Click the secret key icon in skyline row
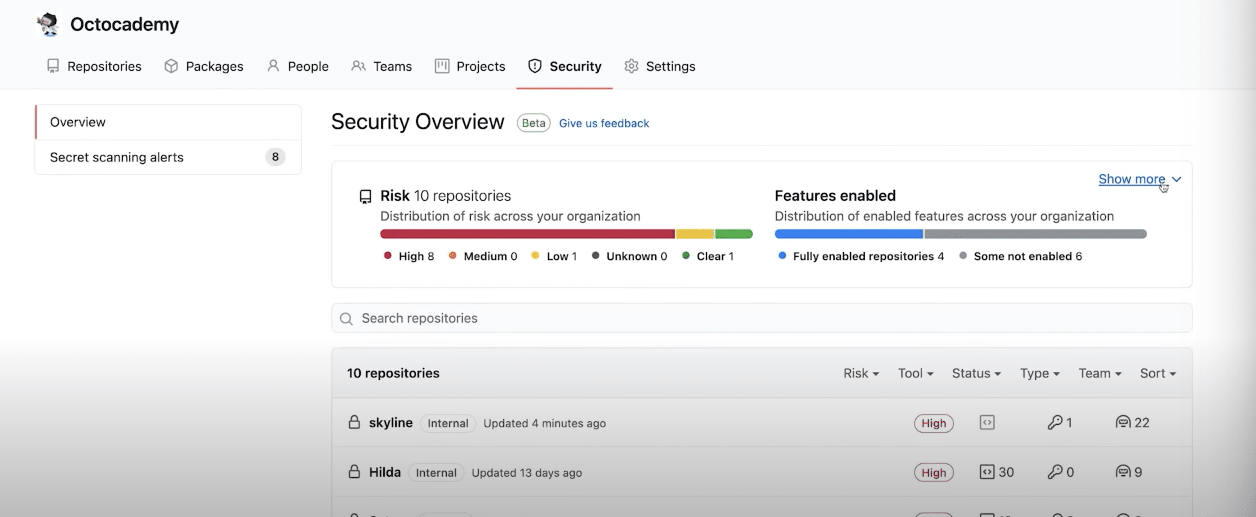Viewport: 1256px width, 517px height. pyautogui.click(x=1055, y=423)
